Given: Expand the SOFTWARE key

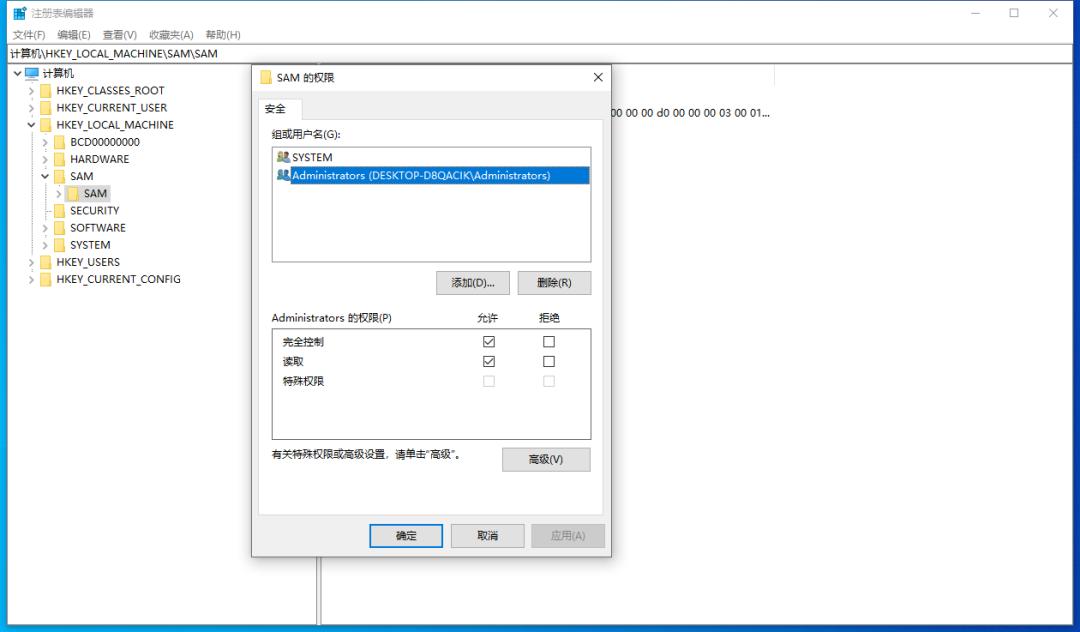Looking at the screenshot, I should (x=45, y=228).
